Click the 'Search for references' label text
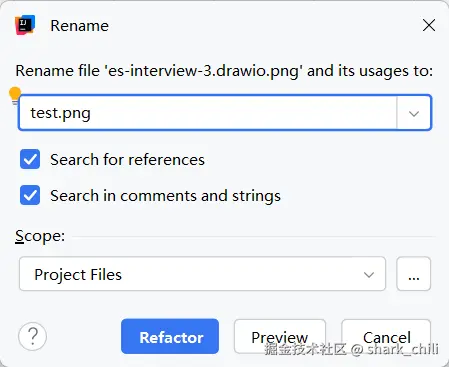Viewport: 449px width, 367px height. (127, 160)
